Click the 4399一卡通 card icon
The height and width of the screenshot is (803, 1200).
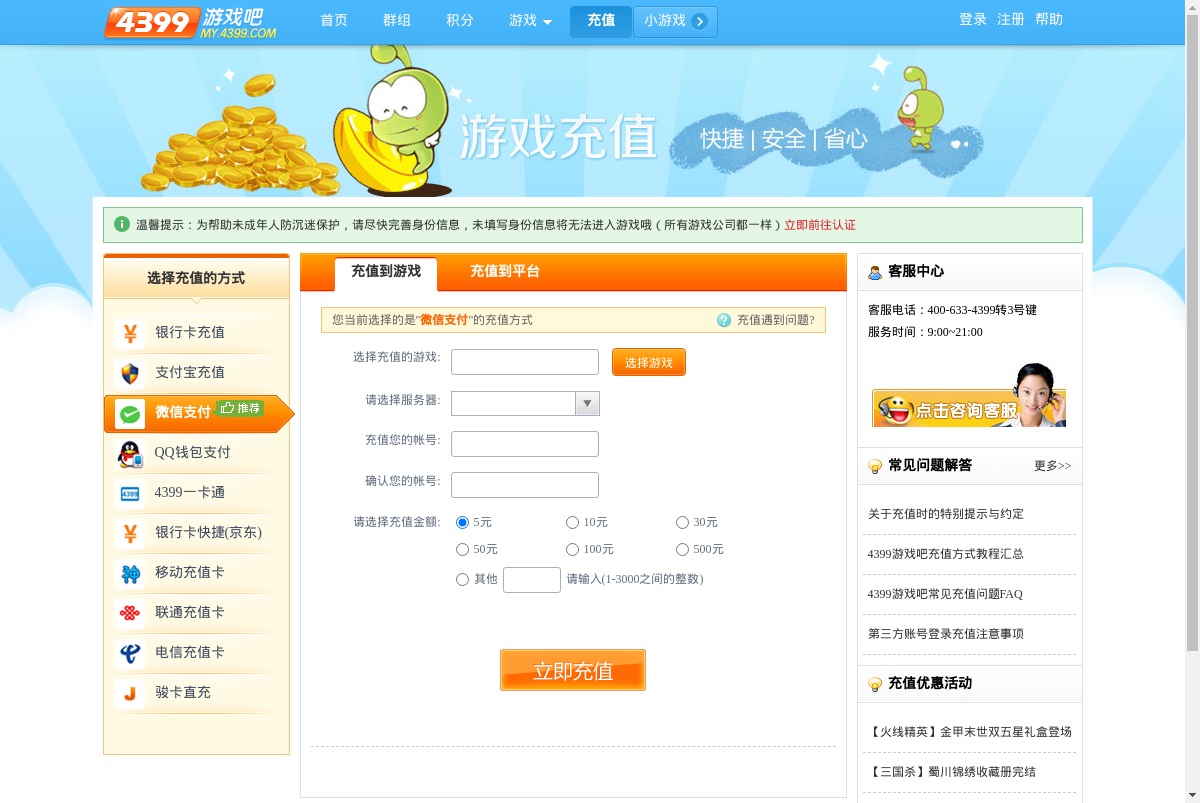pos(130,493)
